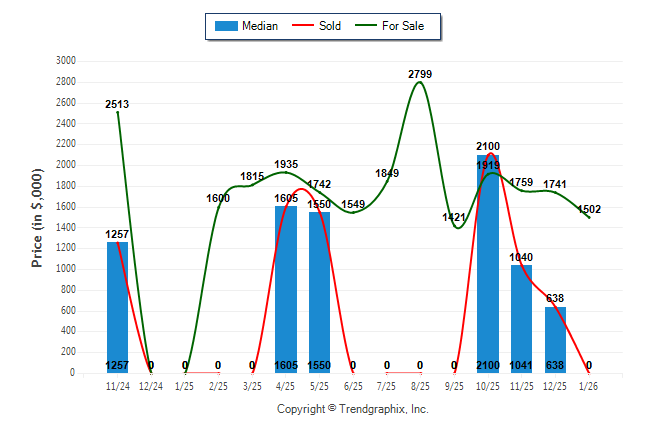The width and height of the screenshot is (646, 434).
Task: Click the Trendgraphix copyright text
Action: coord(352,409)
